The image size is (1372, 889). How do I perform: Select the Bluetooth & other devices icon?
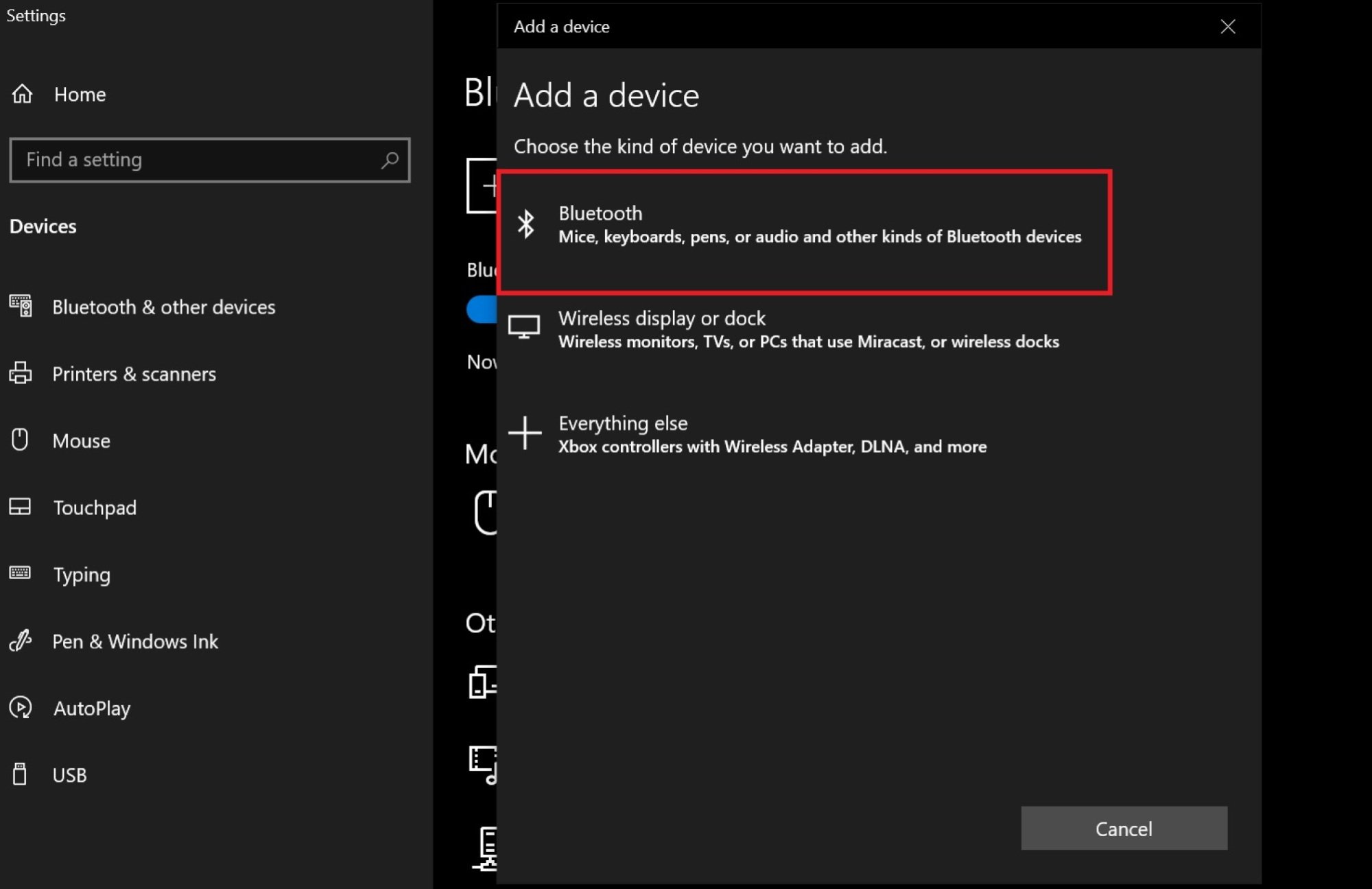(x=21, y=306)
